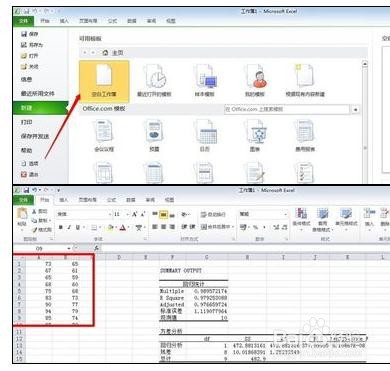Viewport: 390px width, 371px height.
Task: Open the Charts (图表) Office.com template folder
Action: point(255,136)
